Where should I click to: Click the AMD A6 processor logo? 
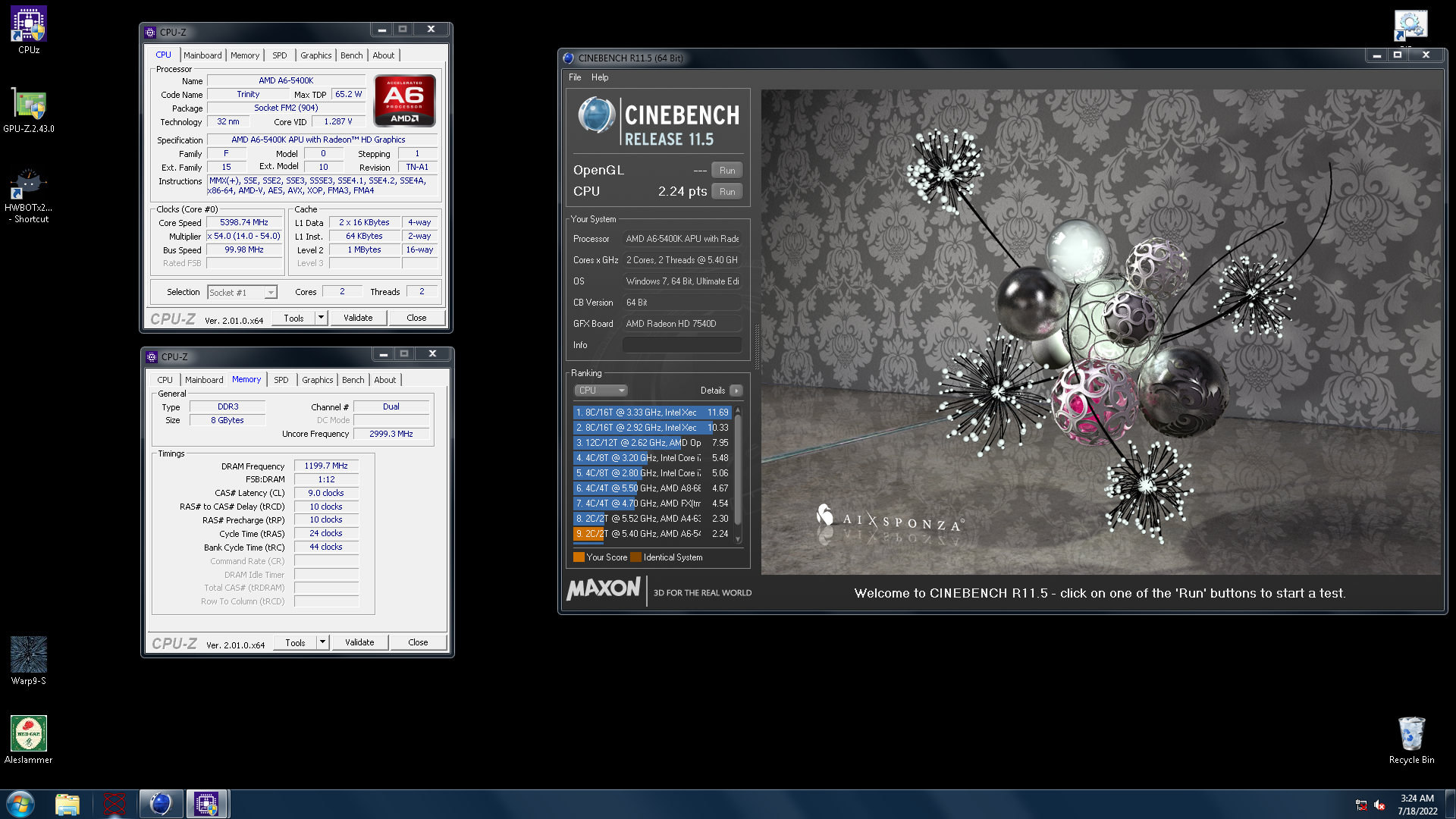(x=404, y=100)
